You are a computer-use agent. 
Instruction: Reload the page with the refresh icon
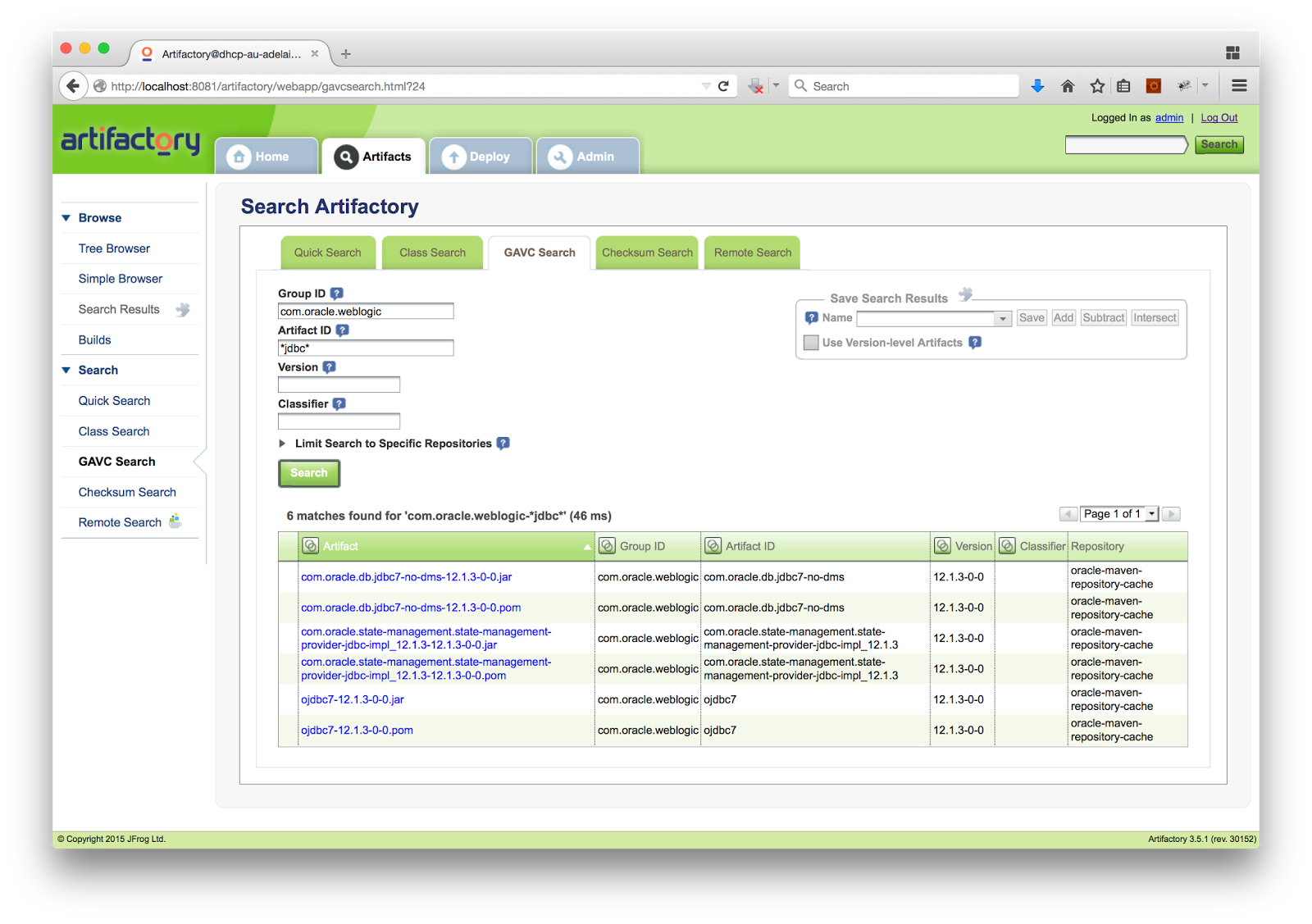click(x=723, y=86)
